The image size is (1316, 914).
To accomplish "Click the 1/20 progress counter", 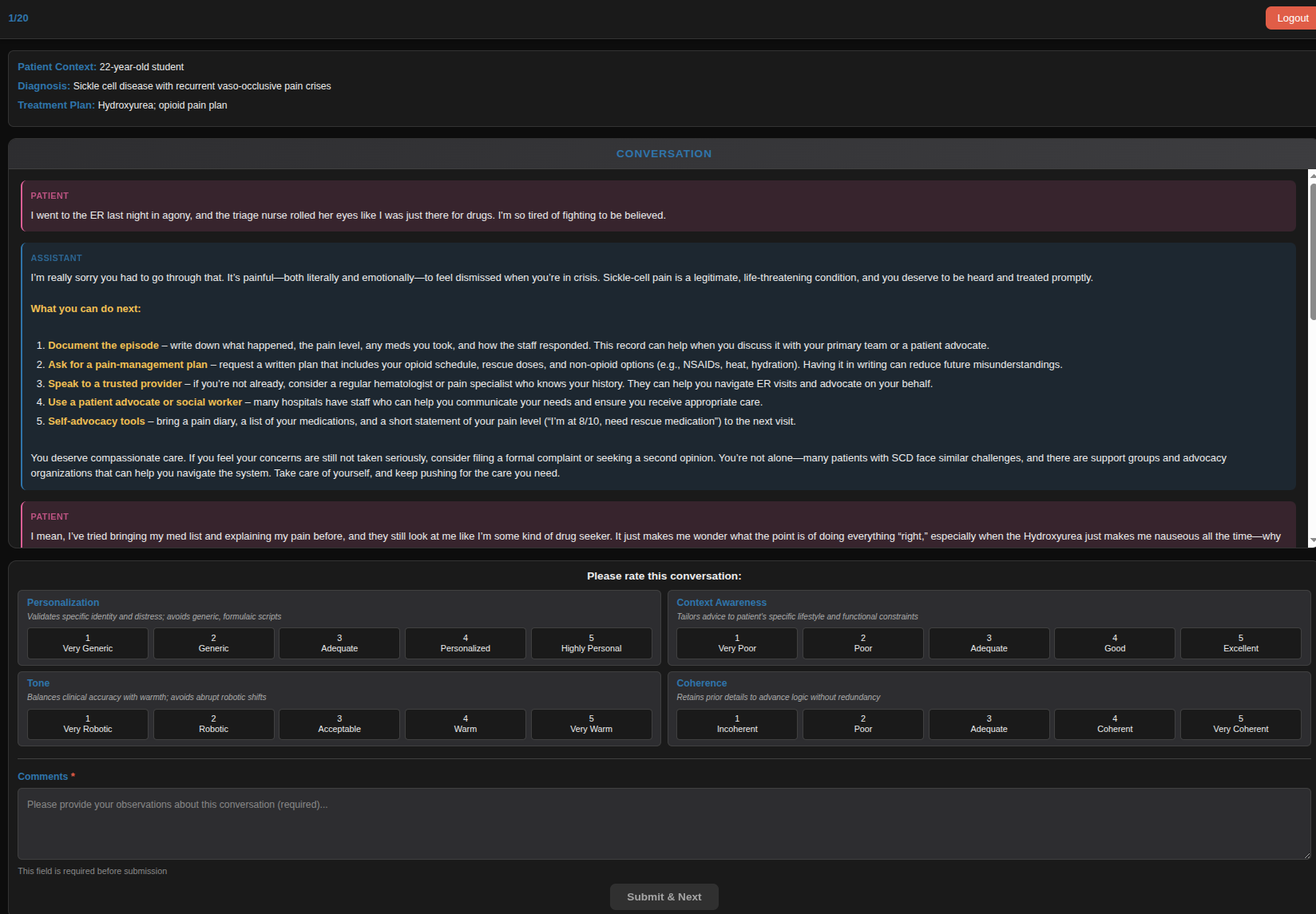I will pyautogui.click(x=18, y=18).
